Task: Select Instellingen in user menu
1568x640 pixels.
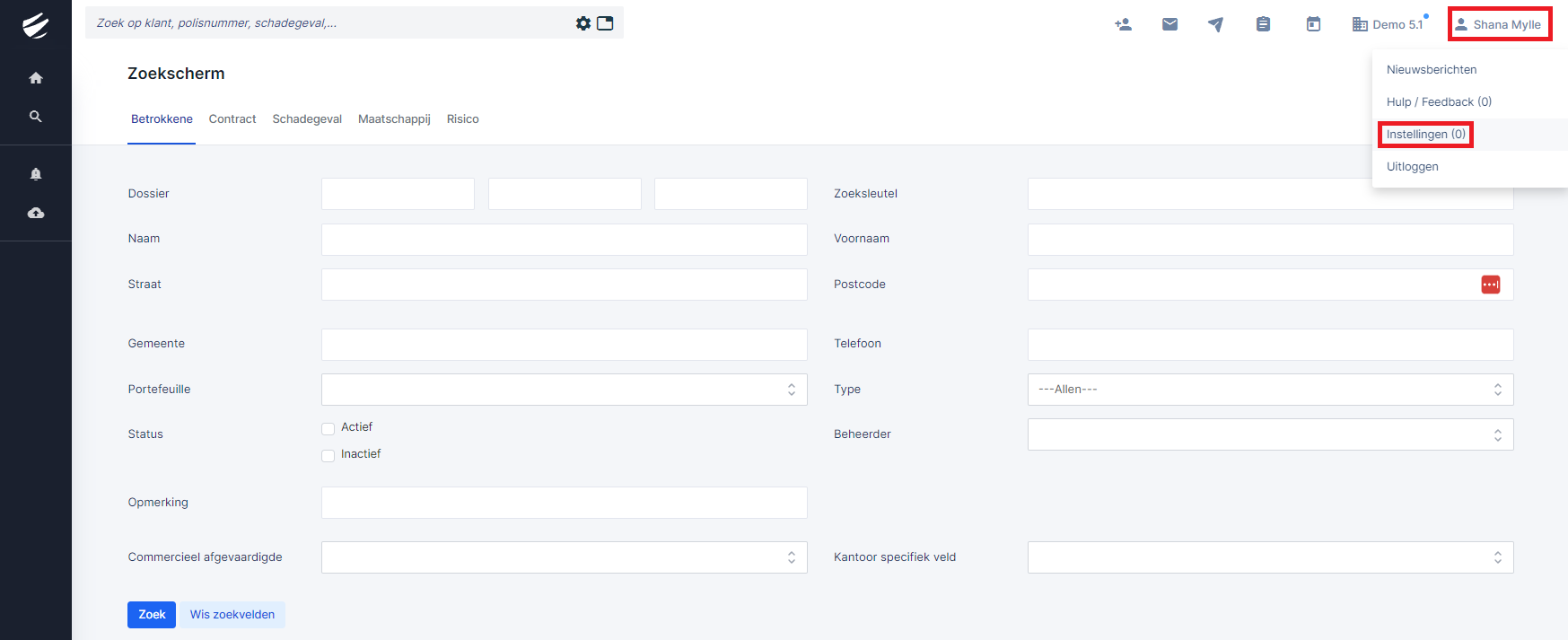Action: tap(1425, 135)
